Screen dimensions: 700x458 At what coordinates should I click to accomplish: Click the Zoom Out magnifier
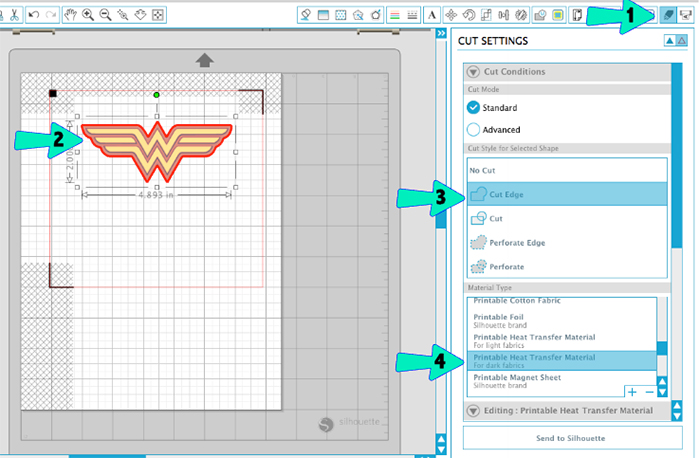105,15
